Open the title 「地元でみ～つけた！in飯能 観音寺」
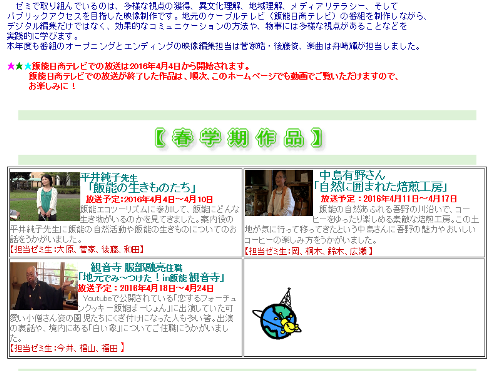500x371 pixels. pyautogui.click(x=152, y=277)
